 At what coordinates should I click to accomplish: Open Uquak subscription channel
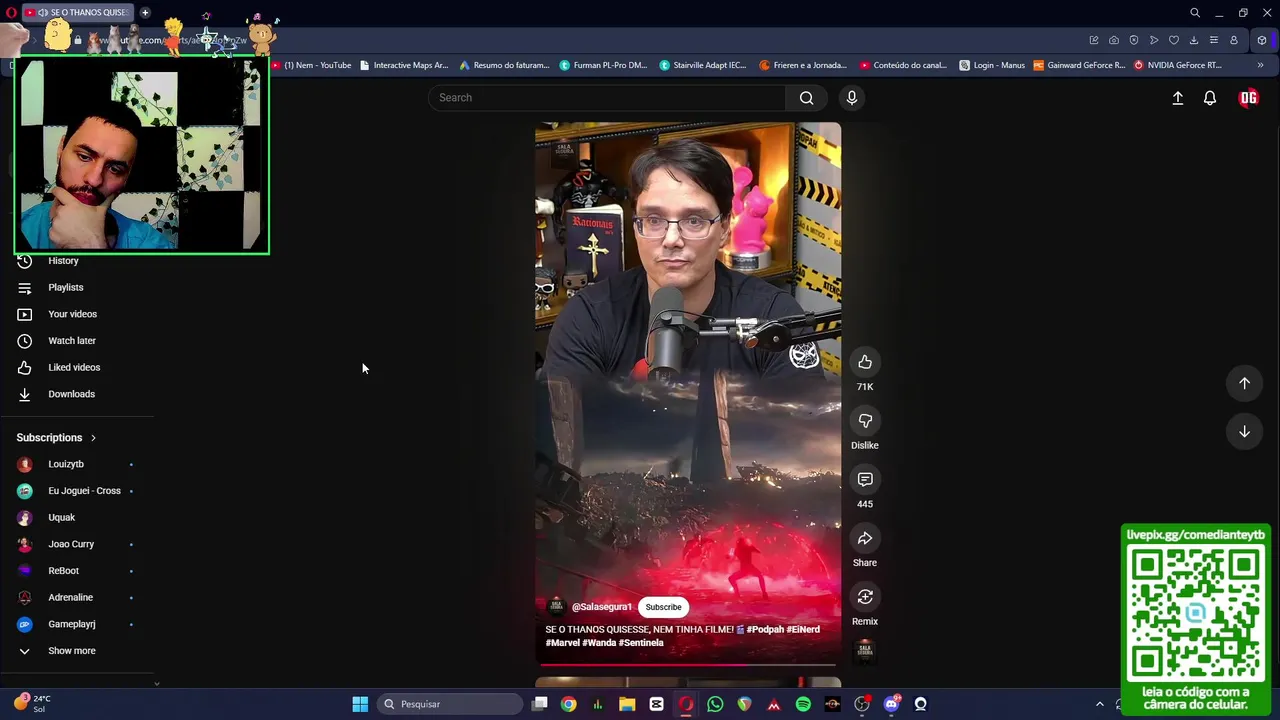(x=61, y=518)
